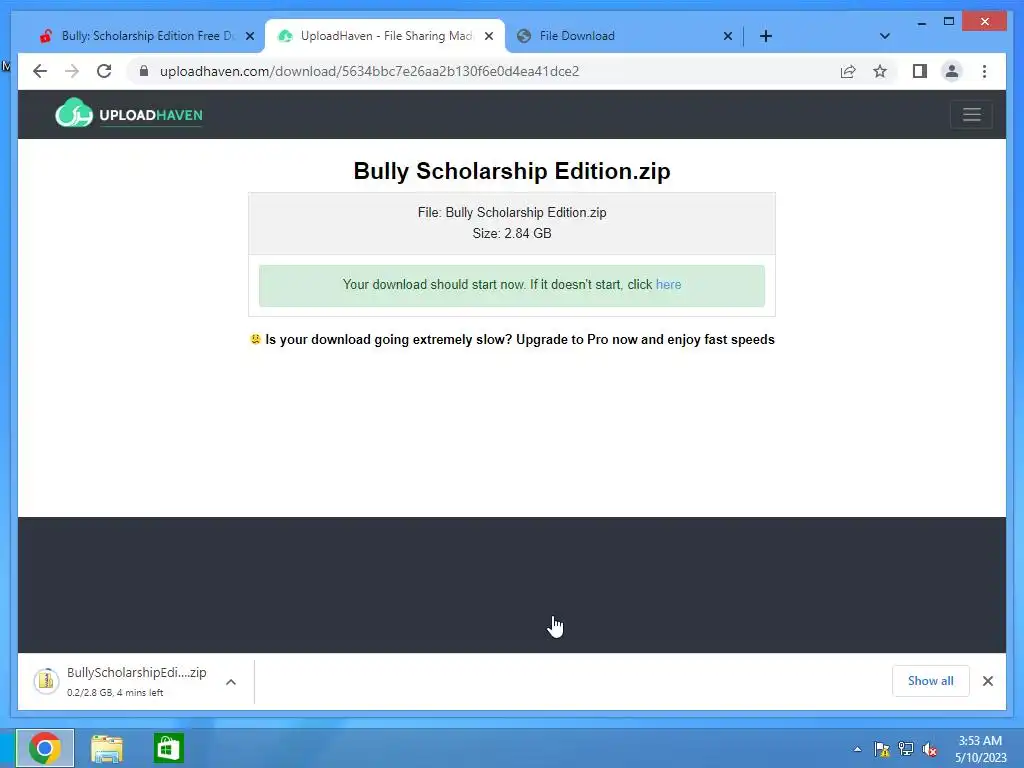Click the browser forward arrow
Image resolution: width=1024 pixels, height=768 pixels.
(72, 71)
